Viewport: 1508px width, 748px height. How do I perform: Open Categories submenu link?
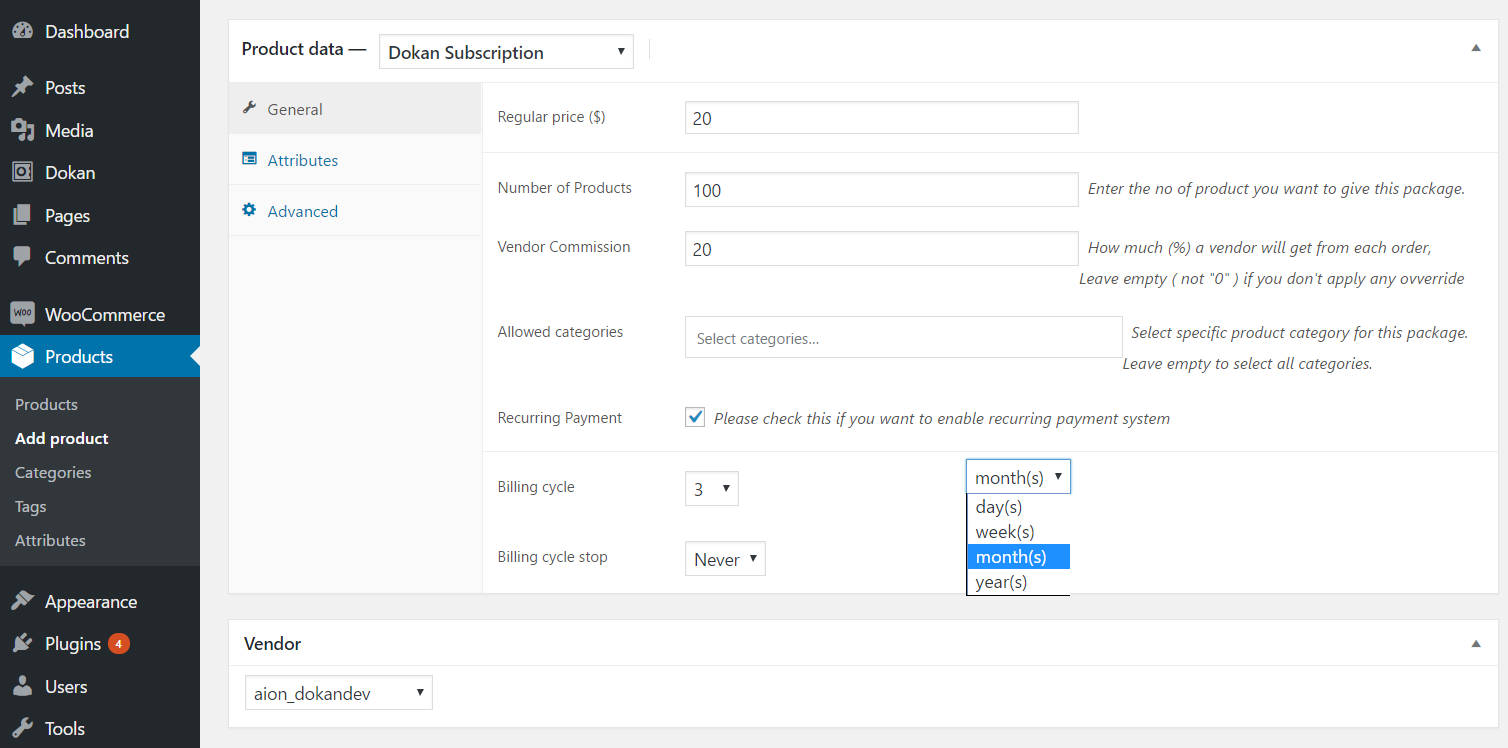click(53, 472)
